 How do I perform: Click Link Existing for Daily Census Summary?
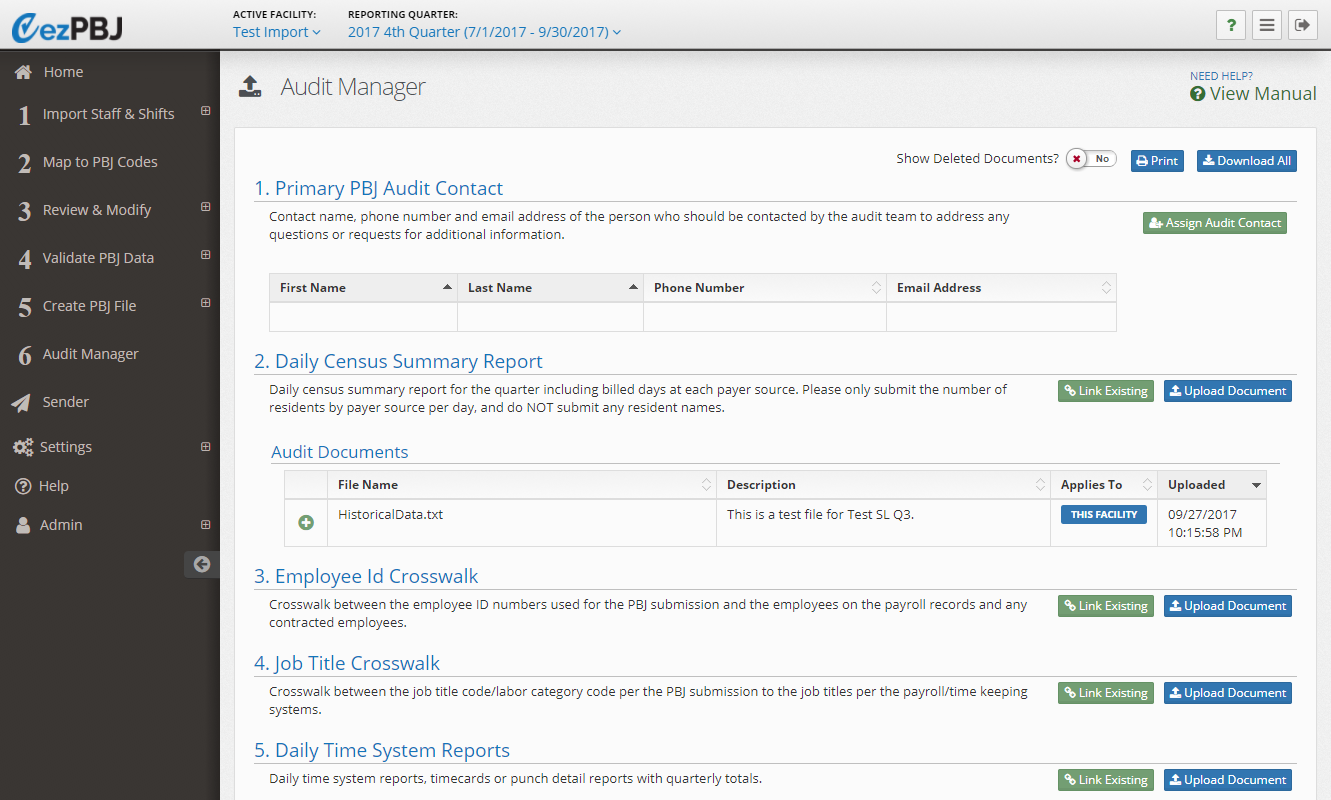pyautogui.click(x=1106, y=391)
